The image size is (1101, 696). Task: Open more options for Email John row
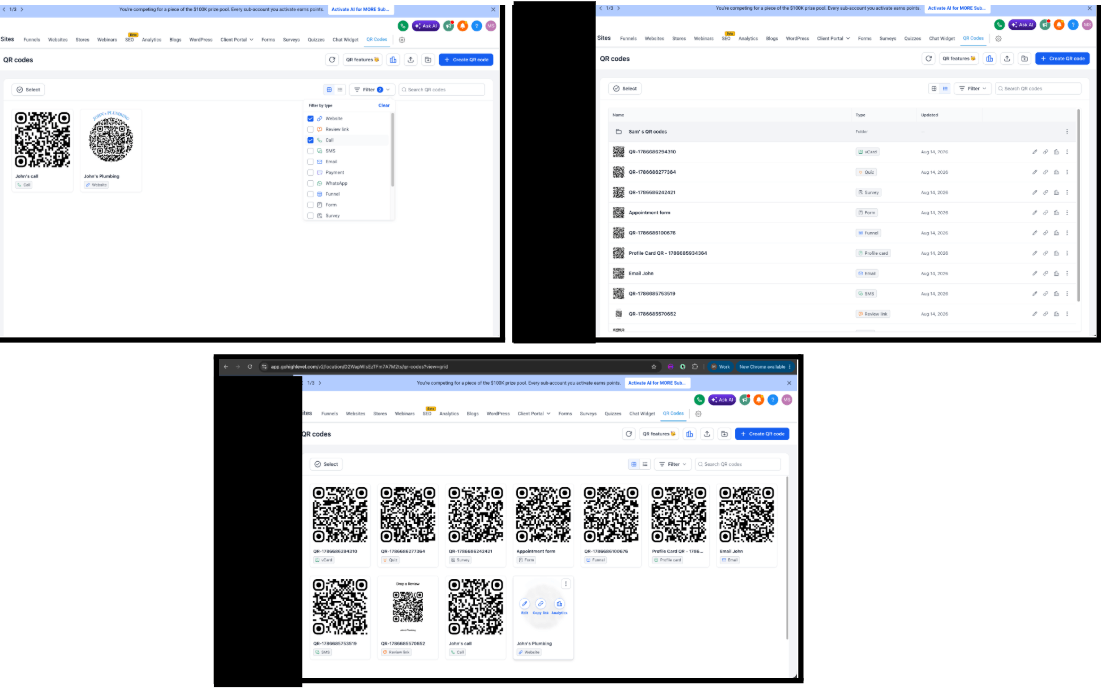click(x=1067, y=273)
